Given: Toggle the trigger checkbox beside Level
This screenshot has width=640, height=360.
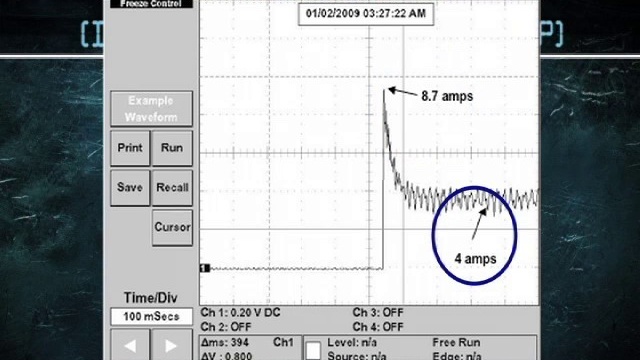Looking at the screenshot, I should pos(313,351).
